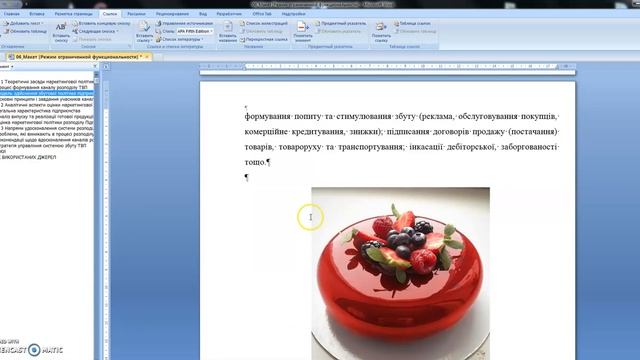This screenshot has height=360, width=640.
Task: Open the Рецензирование ribbon tab
Action: pos(172,14)
